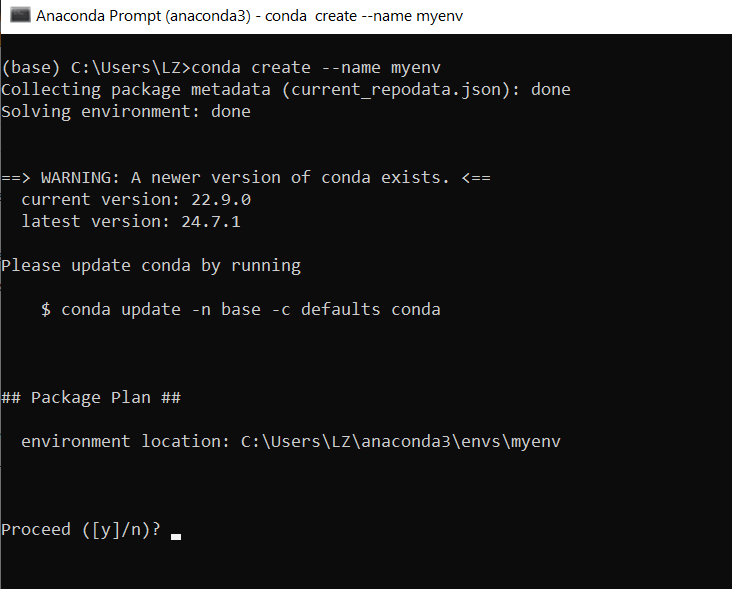The height and width of the screenshot is (589, 732).
Task: Click the Anaconda Prompt window icon
Action: [20, 15]
